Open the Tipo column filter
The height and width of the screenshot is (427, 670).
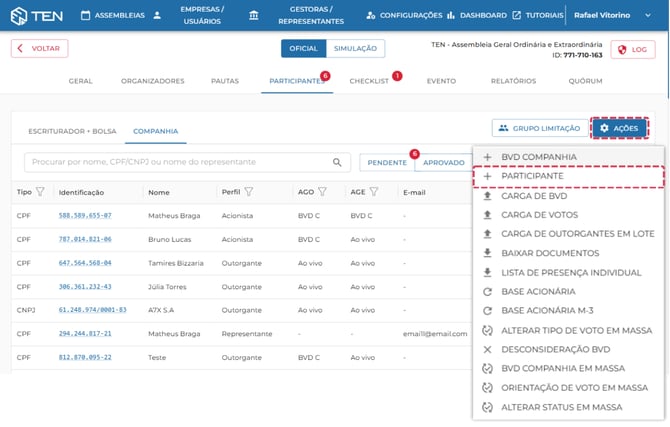[x=40, y=192]
